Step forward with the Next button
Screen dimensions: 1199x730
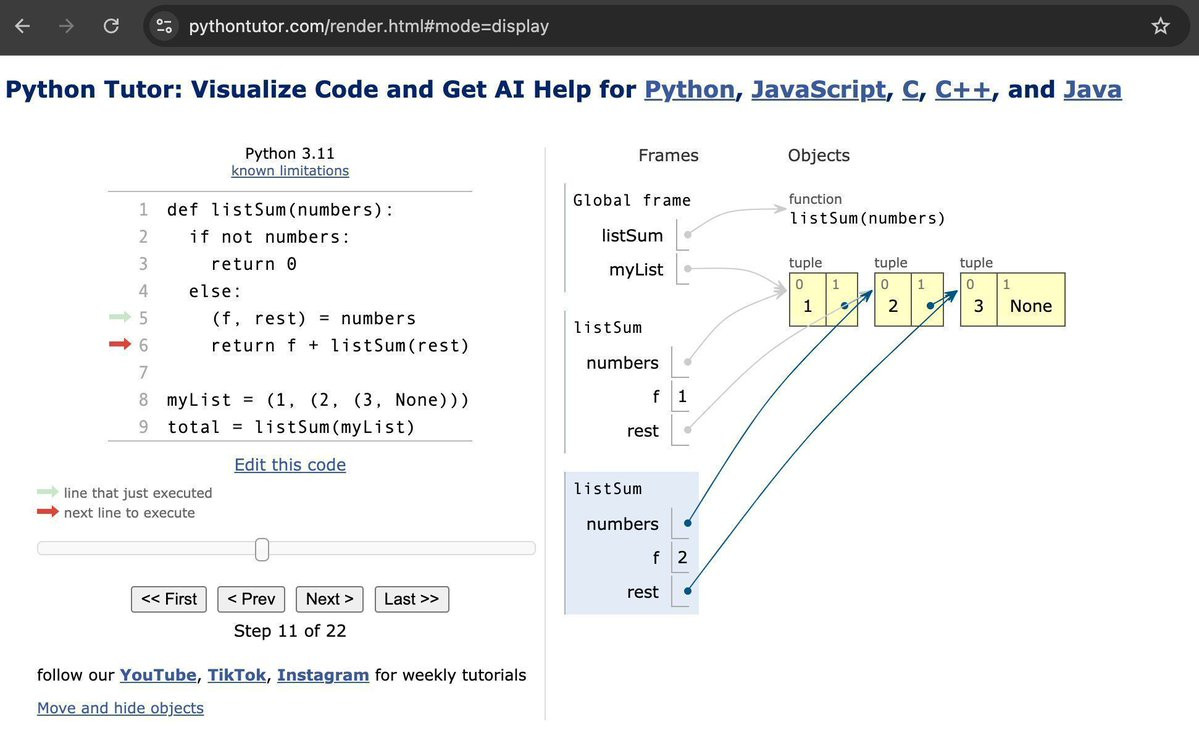coord(330,599)
